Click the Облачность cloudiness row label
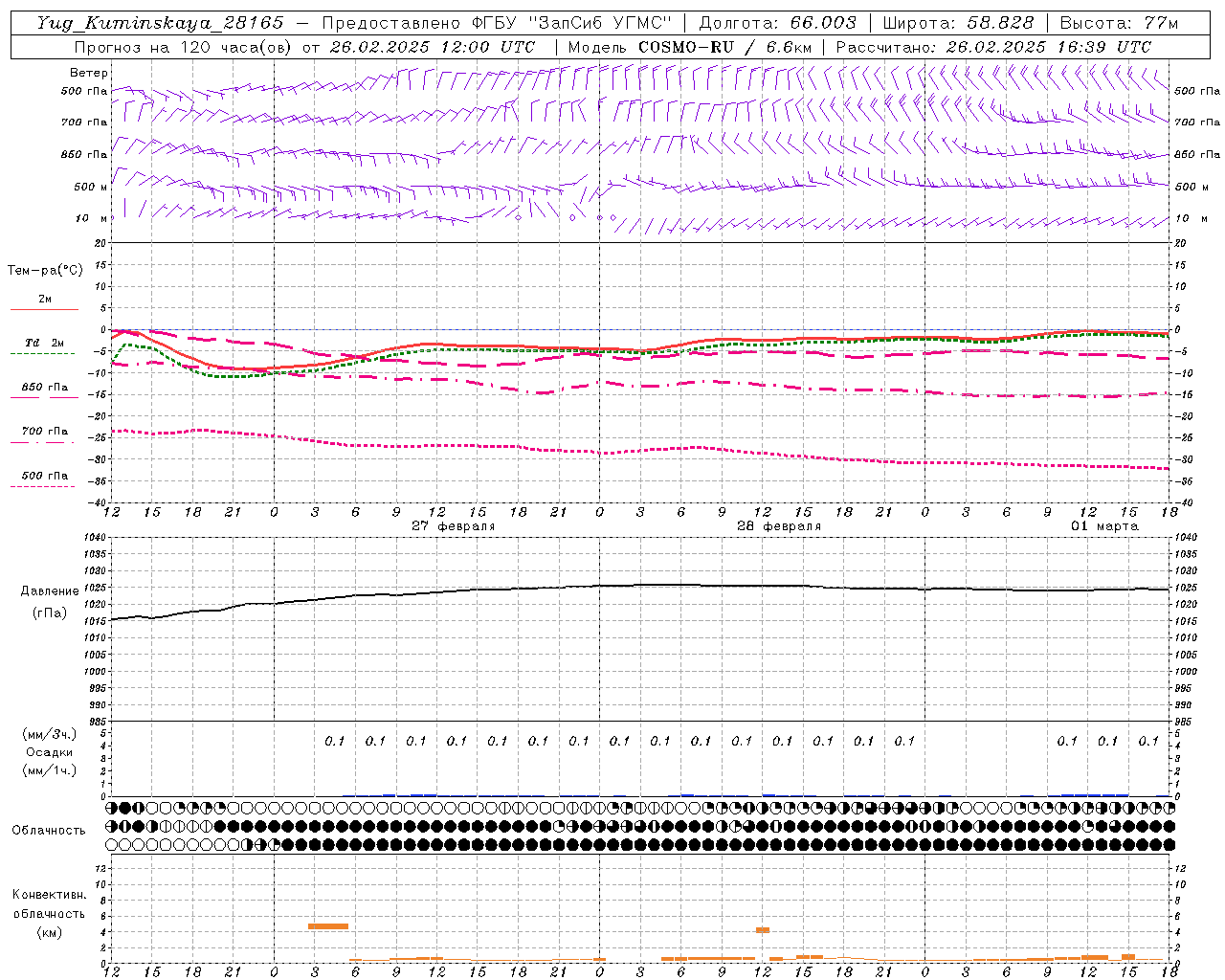The height and width of the screenshot is (980, 1225). point(49,831)
